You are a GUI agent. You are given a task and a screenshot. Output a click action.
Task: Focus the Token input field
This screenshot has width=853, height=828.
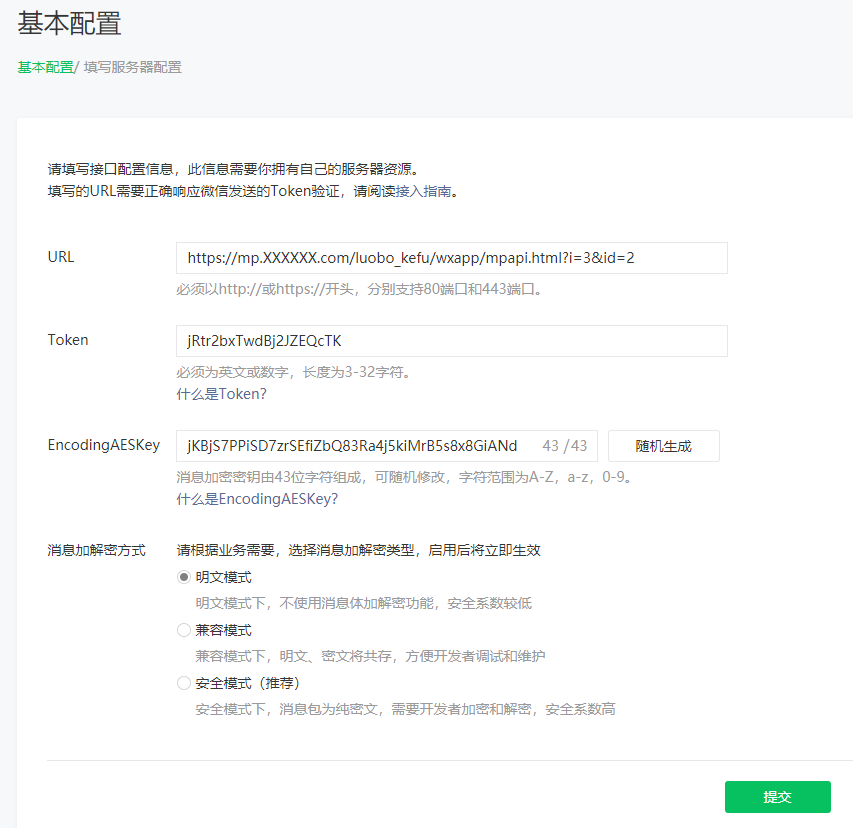point(452,341)
